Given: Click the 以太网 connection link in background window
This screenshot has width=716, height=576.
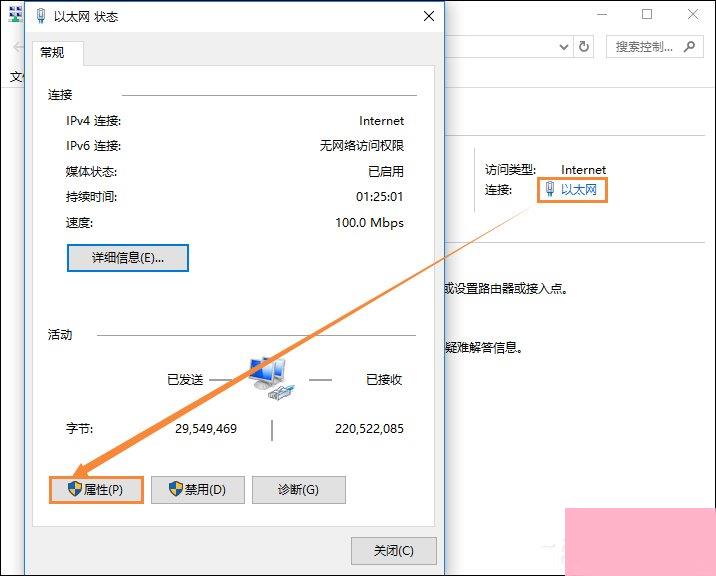Looking at the screenshot, I should point(579,190).
